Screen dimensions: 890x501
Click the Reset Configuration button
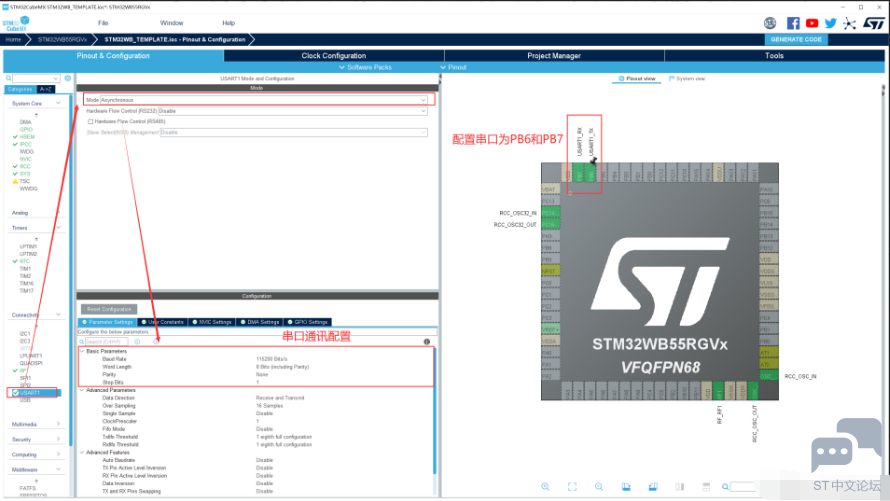click(x=109, y=309)
